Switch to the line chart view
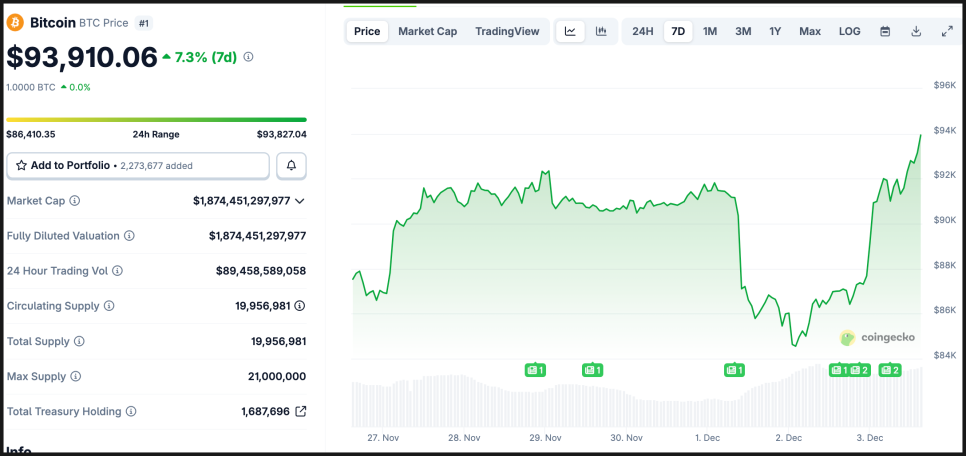This screenshot has height=456, width=966. coord(570,31)
